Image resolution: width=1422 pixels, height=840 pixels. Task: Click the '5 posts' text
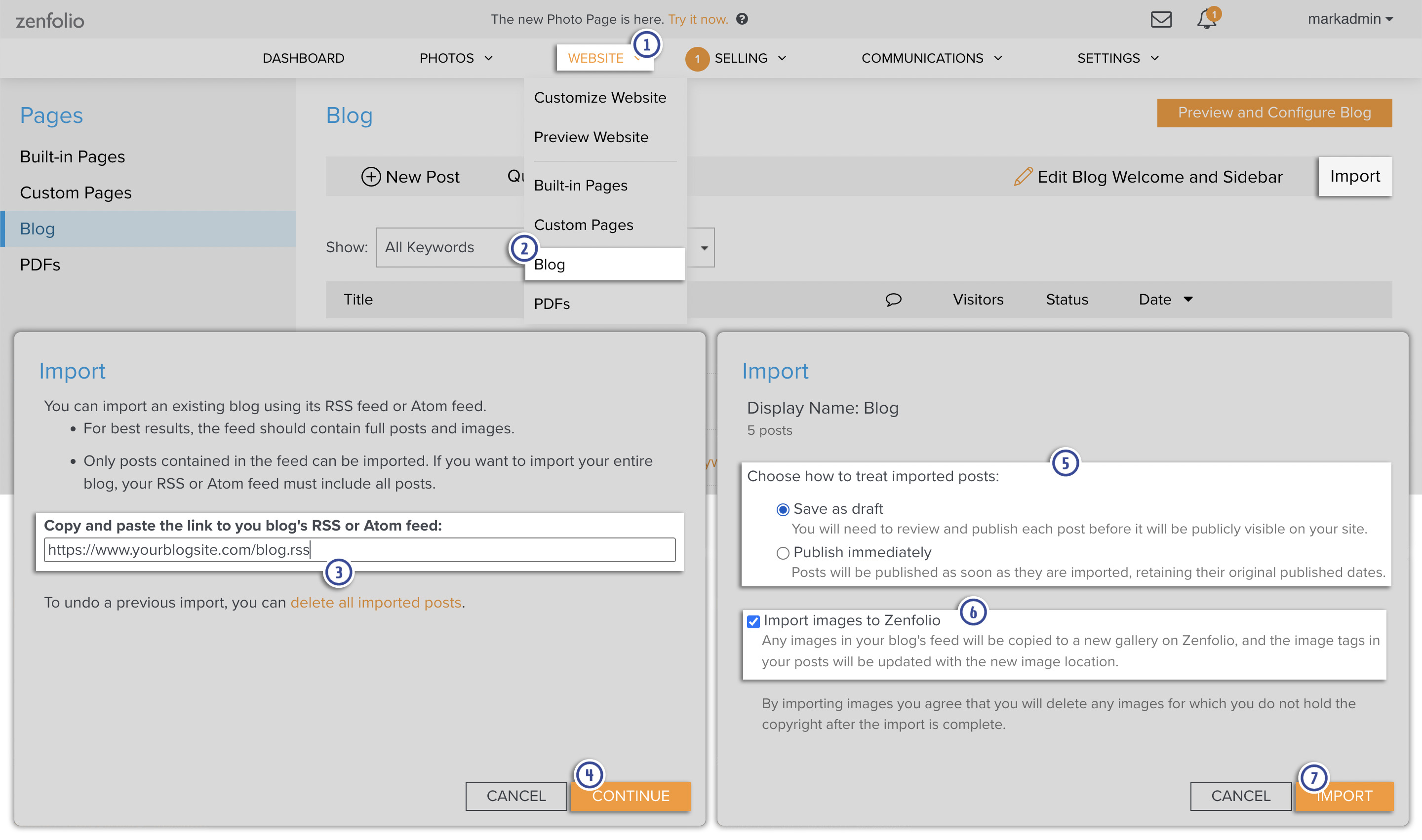pos(769,430)
